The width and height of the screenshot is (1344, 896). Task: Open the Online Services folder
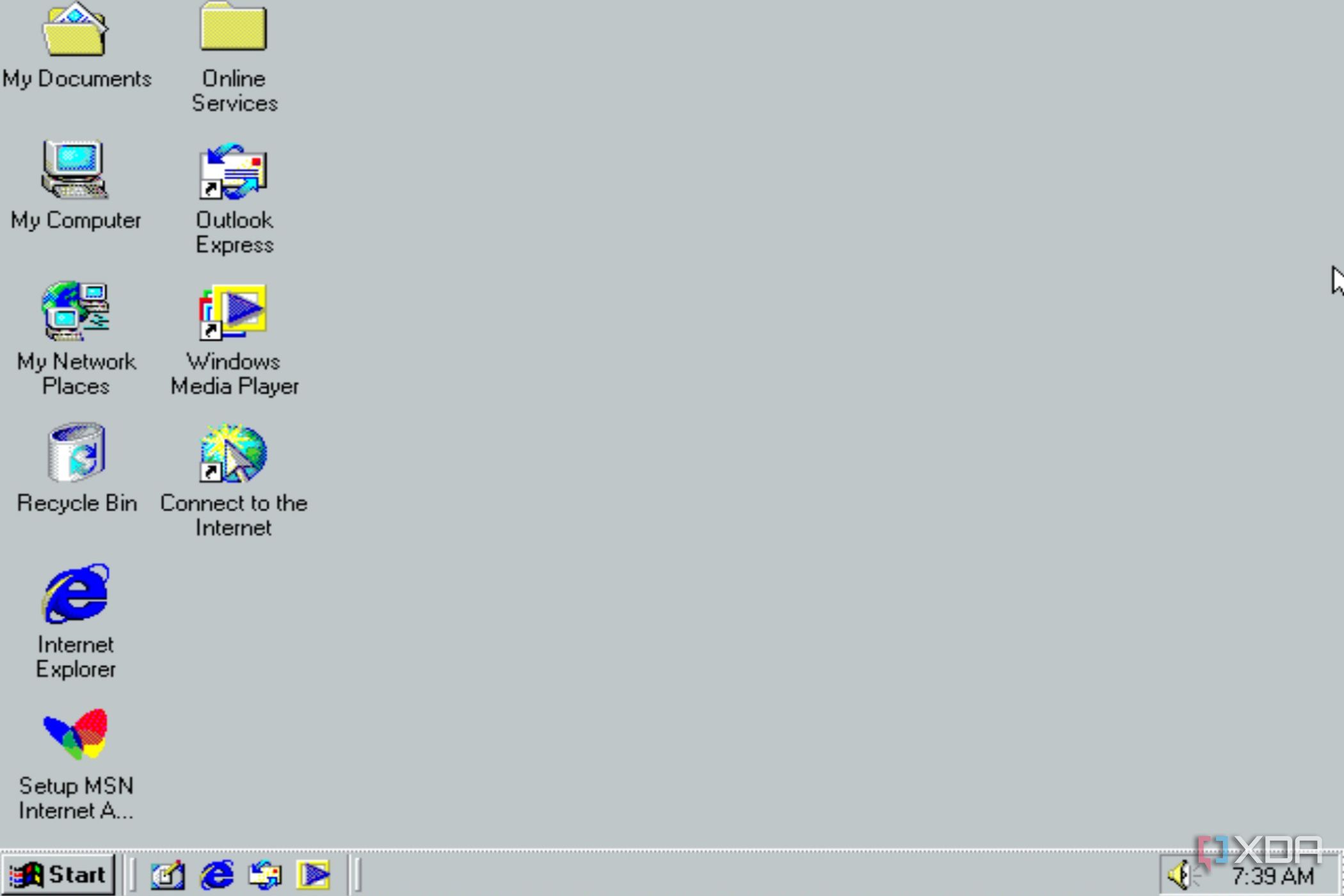click(233, 29)
